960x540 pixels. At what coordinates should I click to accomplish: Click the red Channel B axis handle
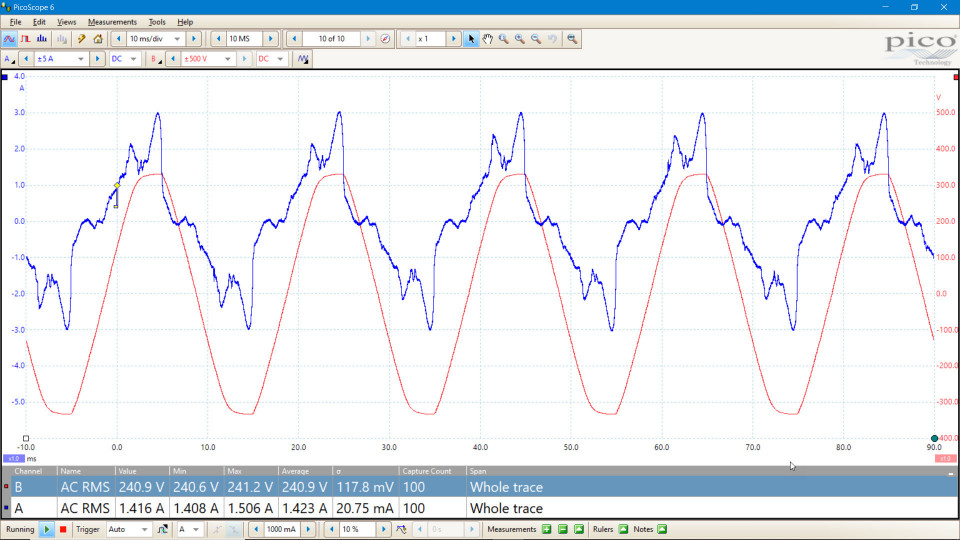tap(956, 77)
